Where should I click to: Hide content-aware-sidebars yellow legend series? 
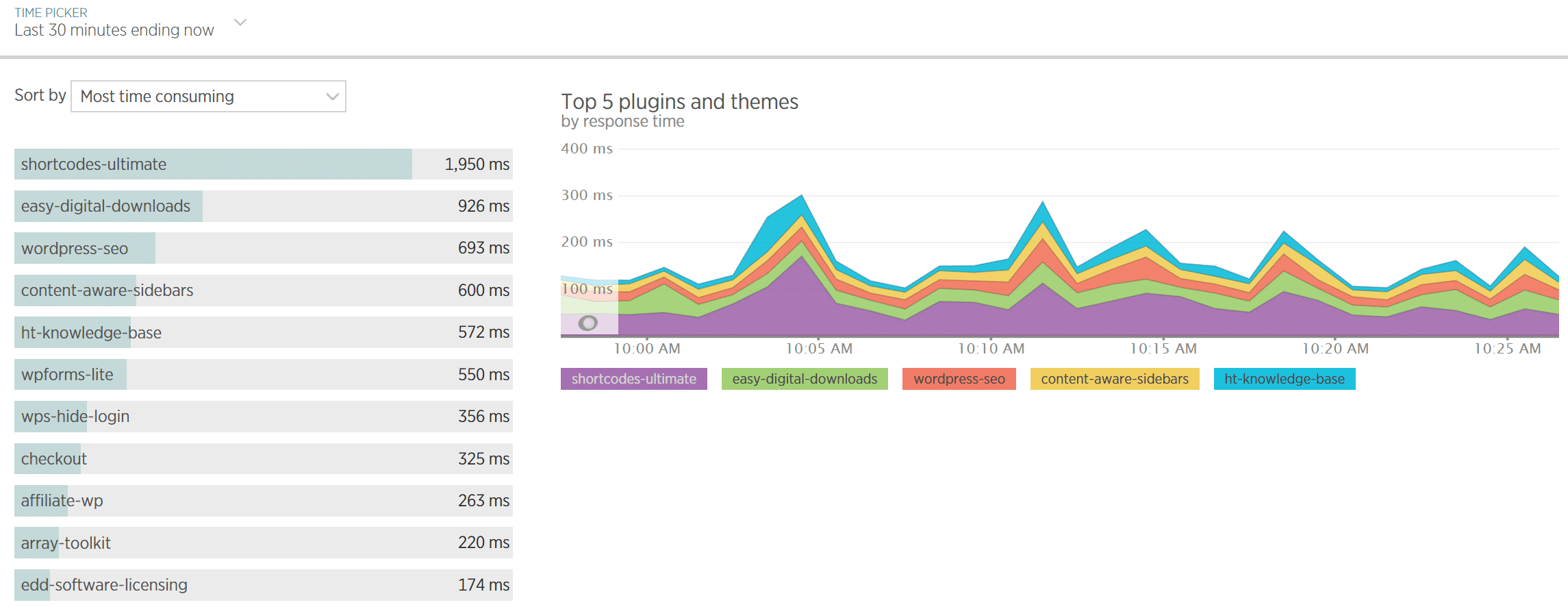(x=1114, y=379)
